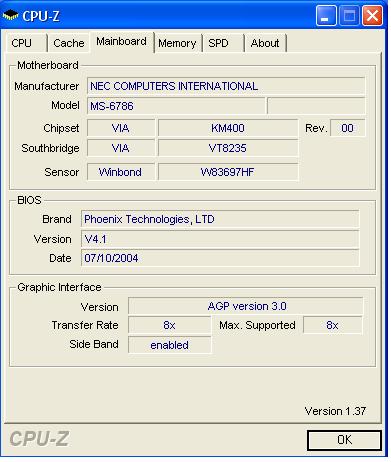Click the Motherboard group title
Screen dimensions: 391x462
coord(48,65)
